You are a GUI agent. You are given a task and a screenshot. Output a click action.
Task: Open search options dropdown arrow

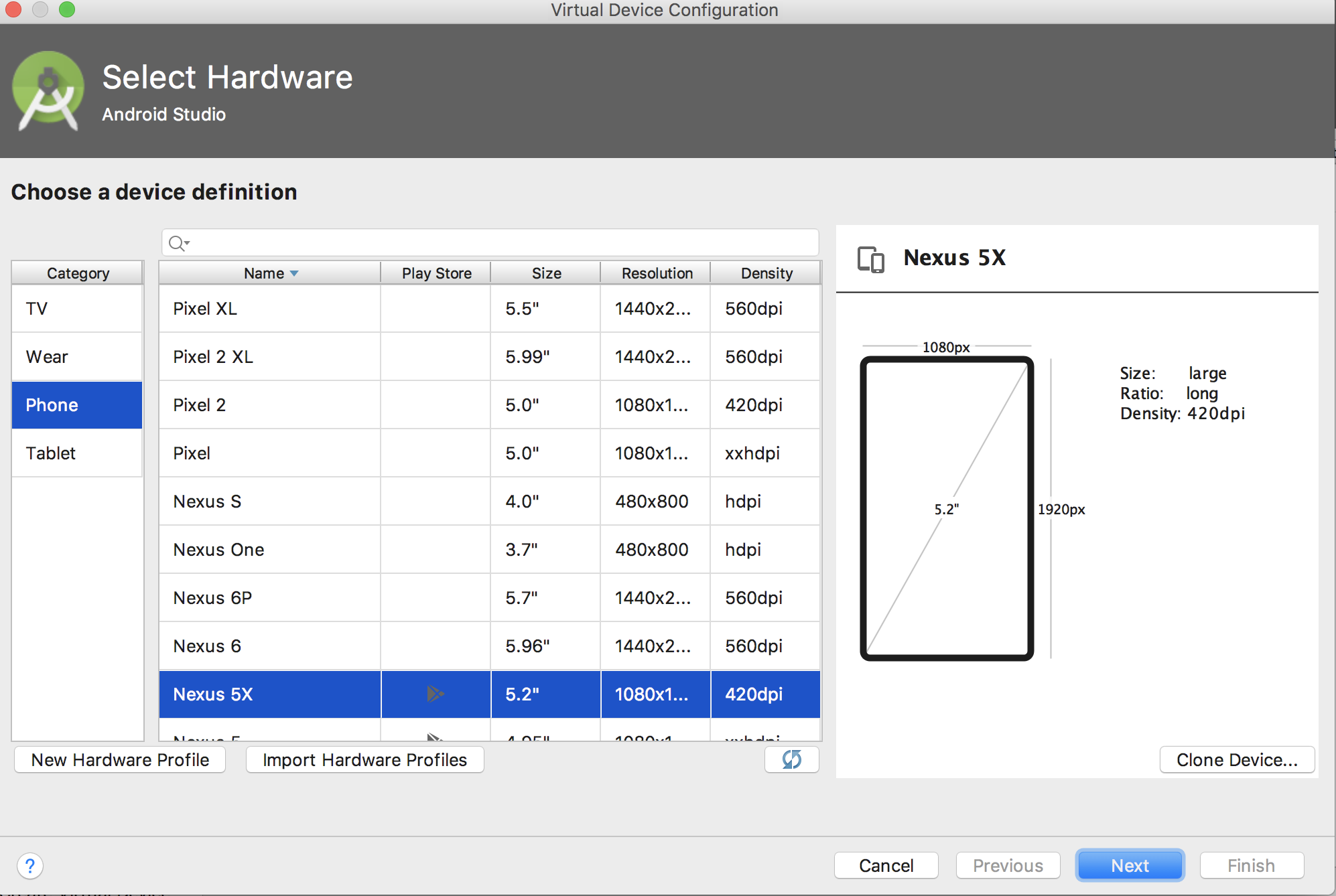pyautogui.click(x=188, y=242)
